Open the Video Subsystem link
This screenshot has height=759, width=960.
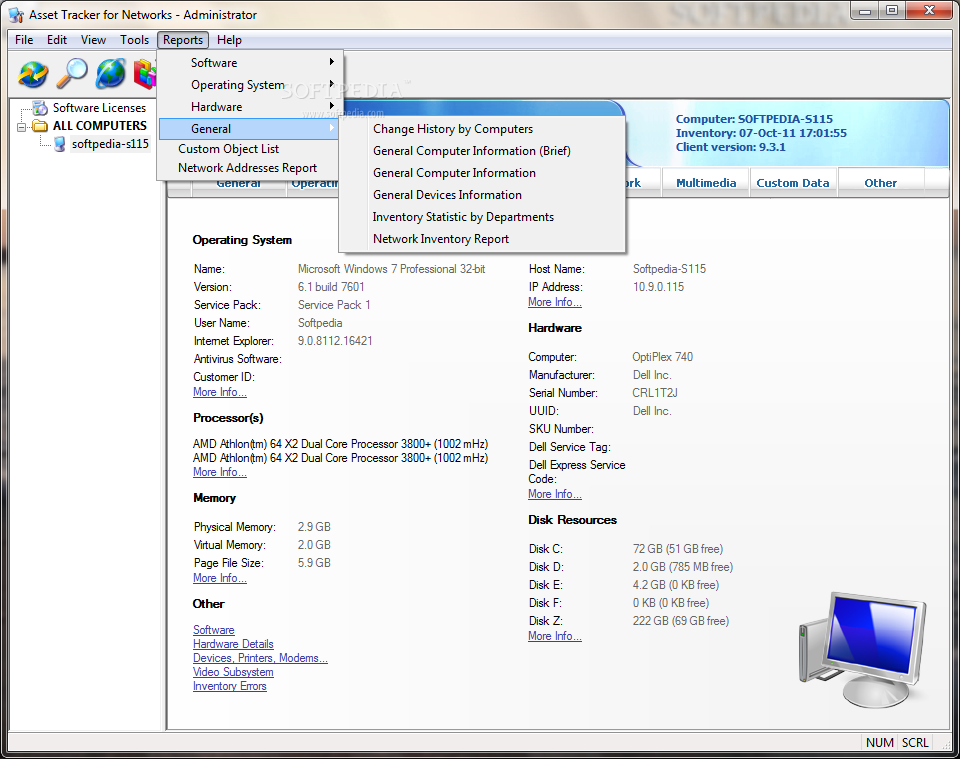(x=233, y=672)
